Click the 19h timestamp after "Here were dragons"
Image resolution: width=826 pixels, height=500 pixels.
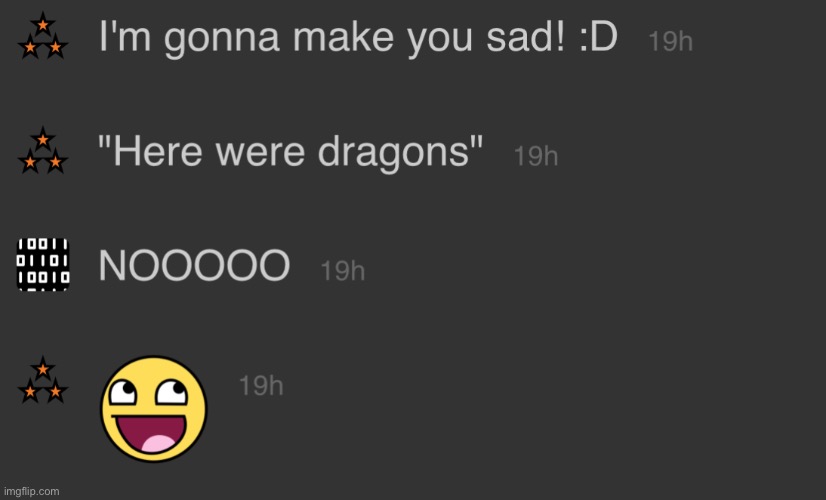point(536,156)
